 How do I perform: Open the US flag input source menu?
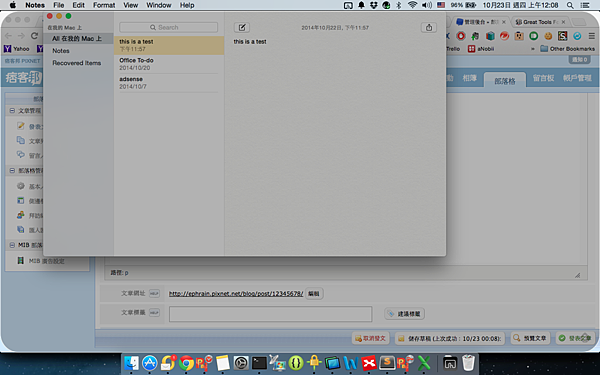click(441, 5)
